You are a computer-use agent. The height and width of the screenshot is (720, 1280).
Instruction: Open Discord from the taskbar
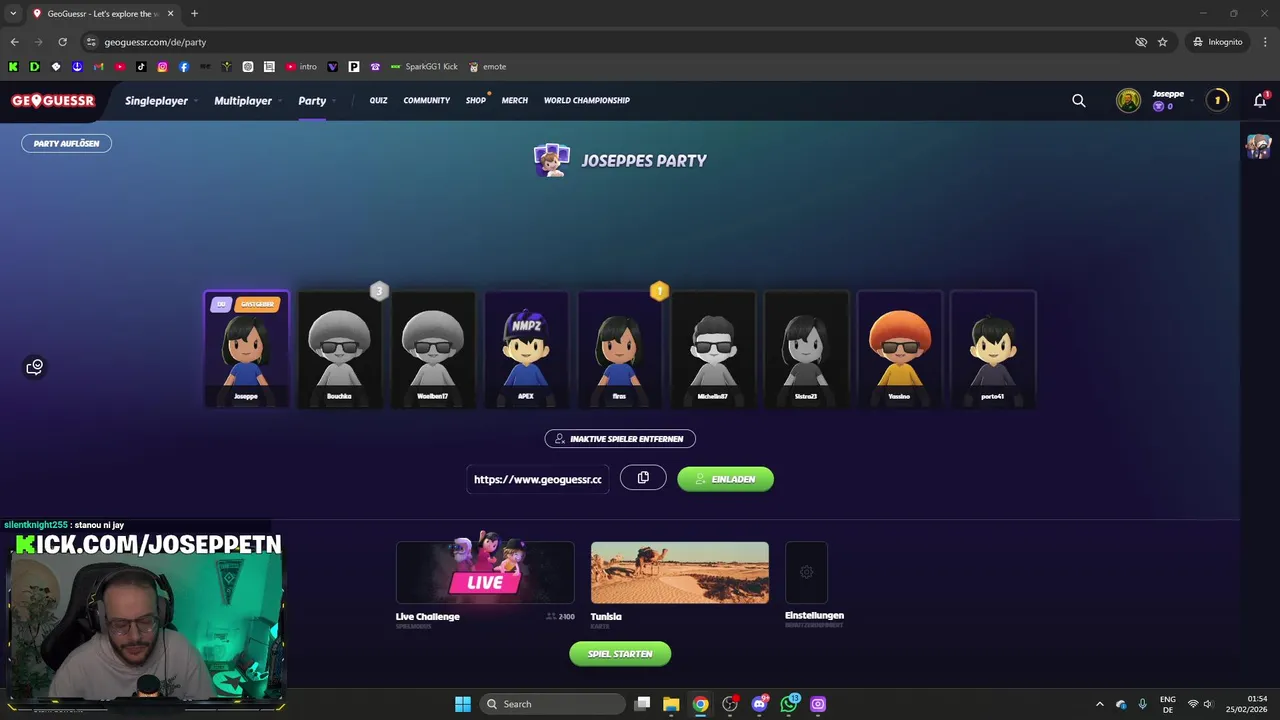(759, 704)
